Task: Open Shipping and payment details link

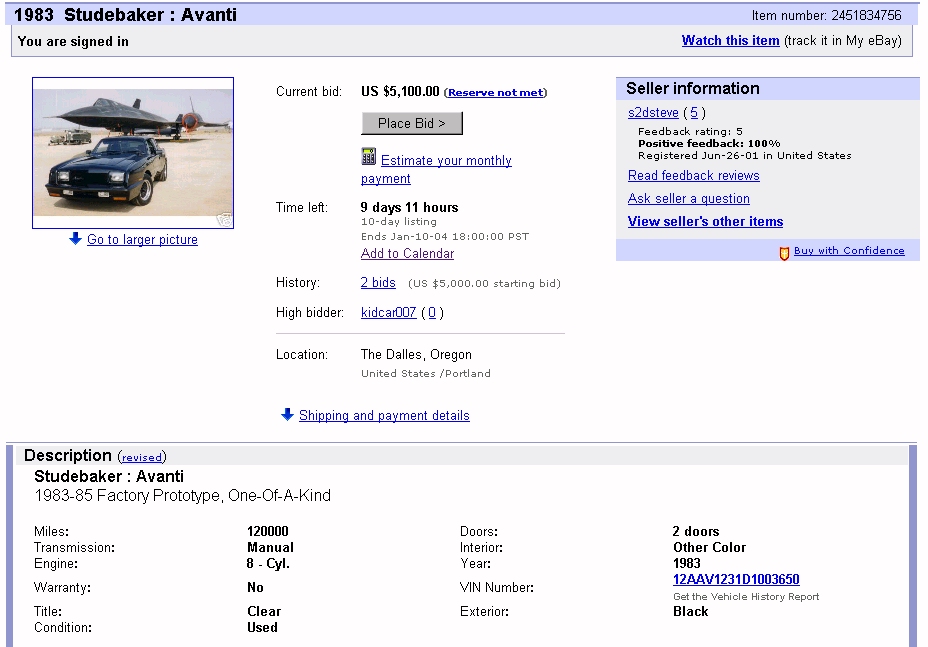Action: pyautogui.click(x=384, y=416)
